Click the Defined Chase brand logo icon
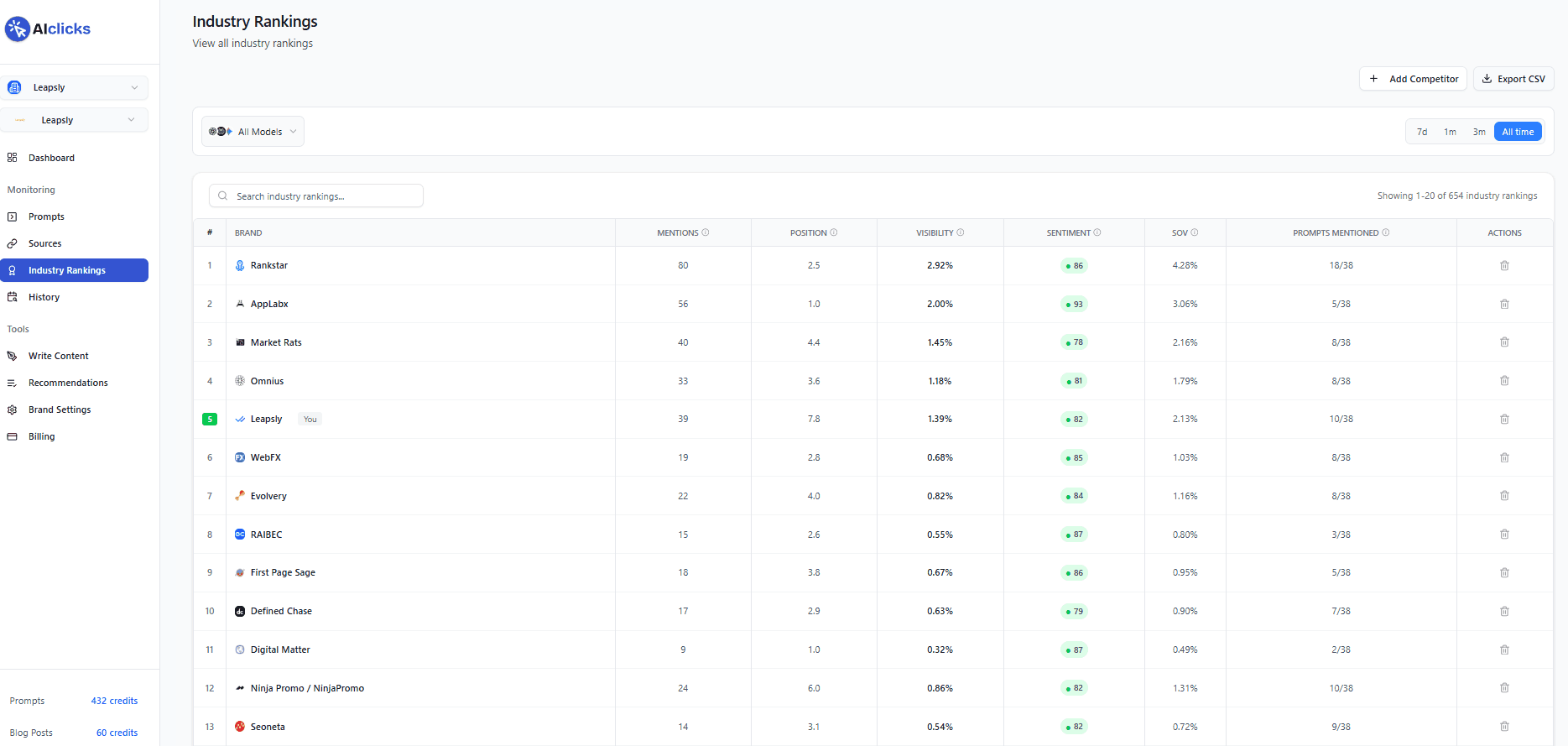The height and width of the screenshot is (746, 1568). click(240, 611)
